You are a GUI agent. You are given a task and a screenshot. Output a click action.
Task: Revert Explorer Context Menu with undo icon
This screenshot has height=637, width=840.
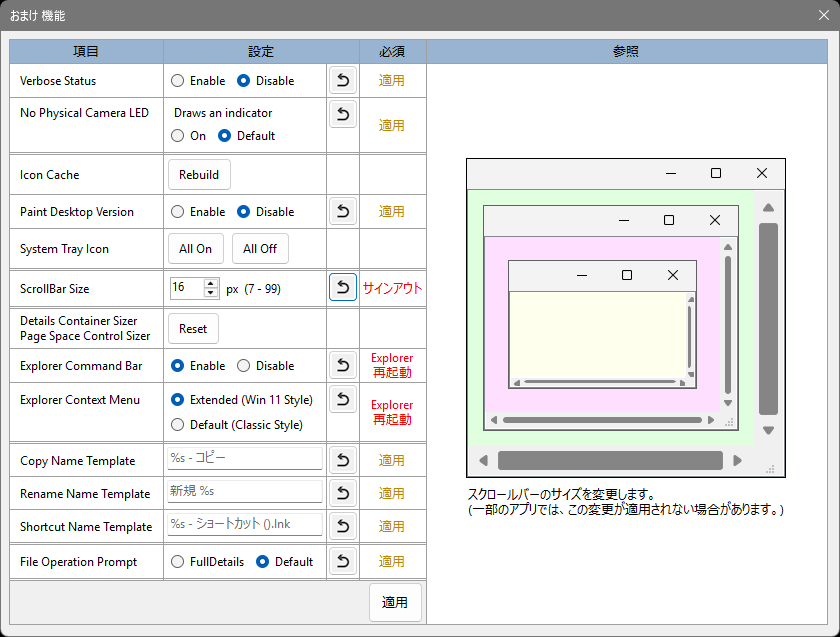coord(343,399)
